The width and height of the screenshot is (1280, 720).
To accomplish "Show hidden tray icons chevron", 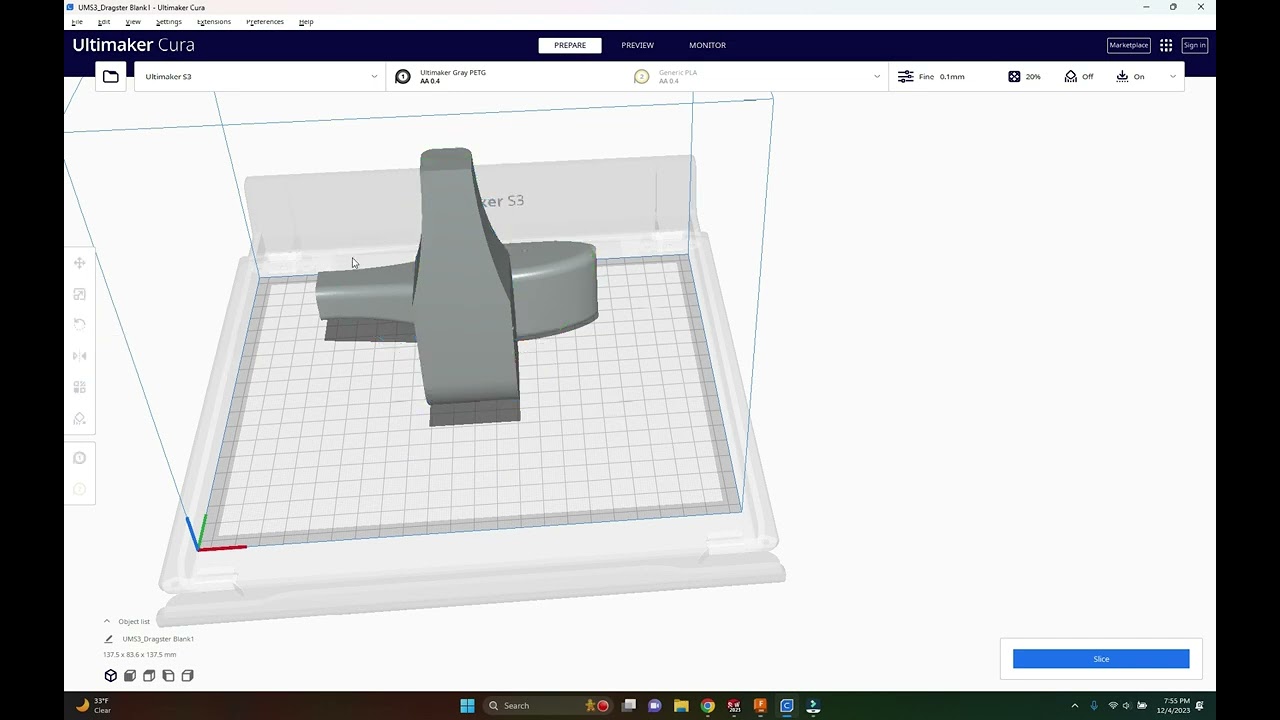I will 1075,706.
